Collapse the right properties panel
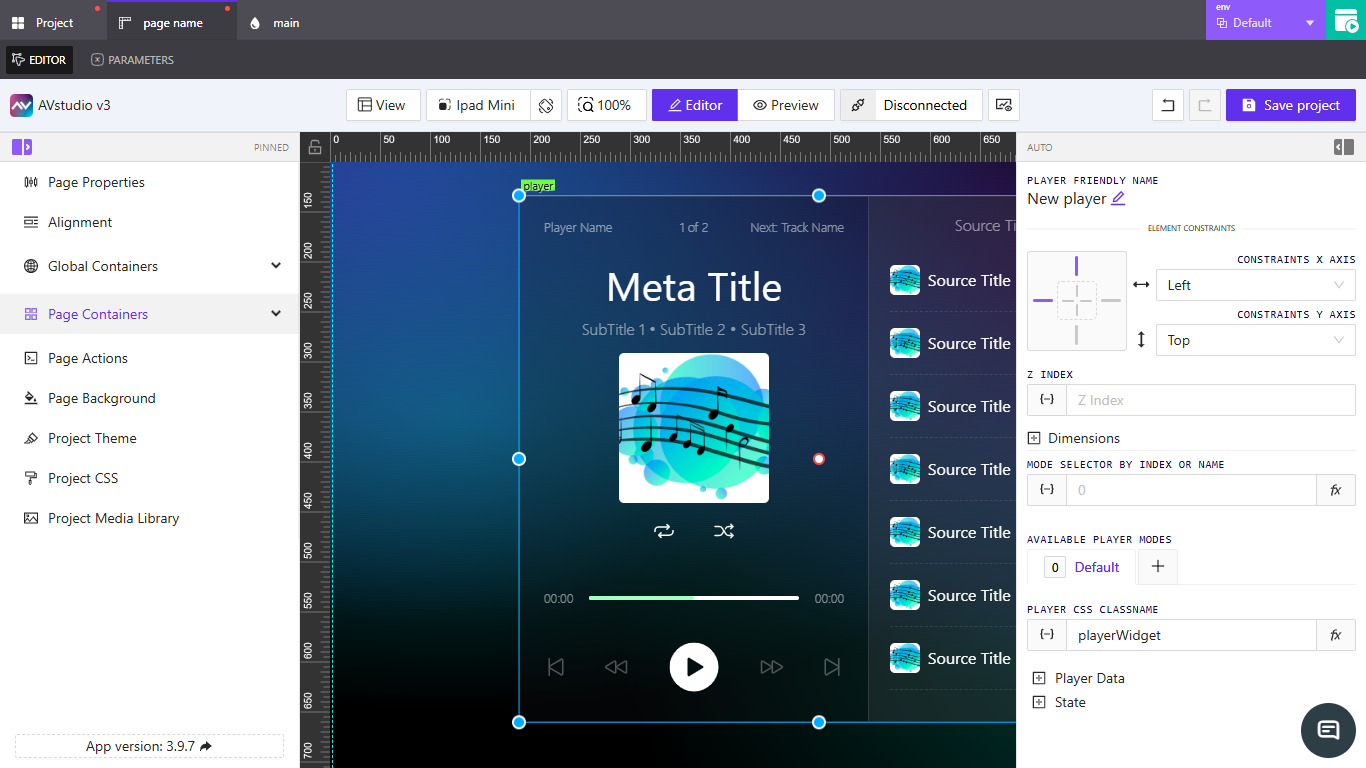 (x=1344, y=147)
